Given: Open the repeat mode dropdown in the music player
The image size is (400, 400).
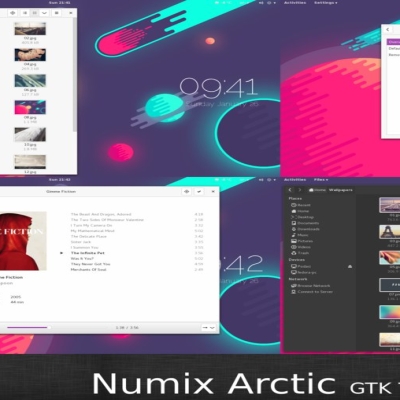Looking at the screenshot, I should [x=208, y=328].
